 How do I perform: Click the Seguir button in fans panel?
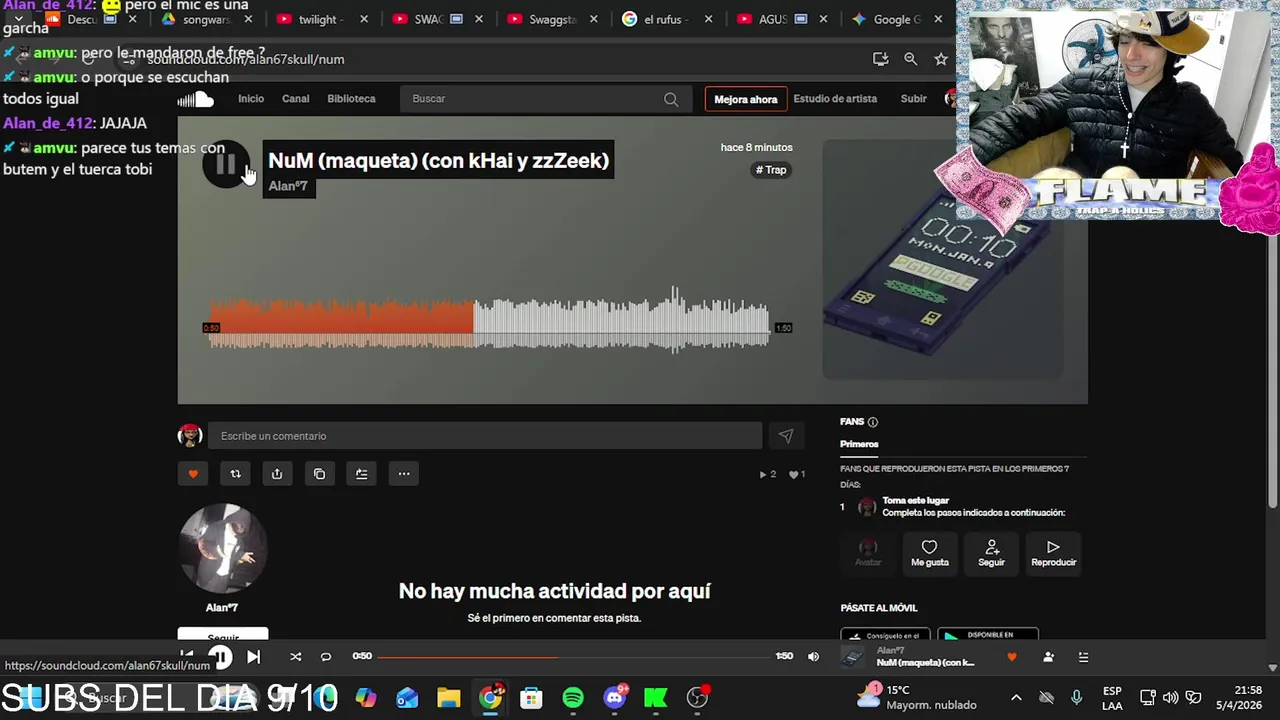pyautogui.click(x=991, y=552)
